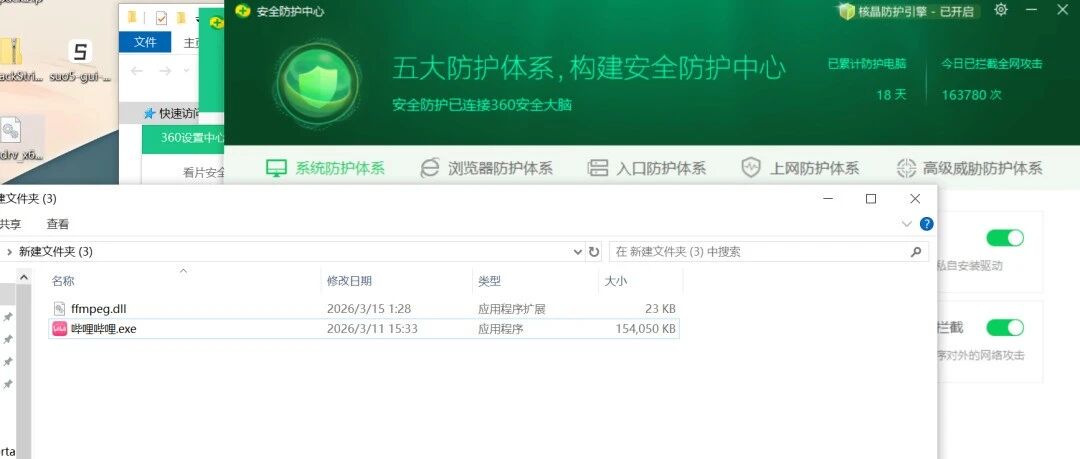Open the 入口防护体系 tab

pos(647,168)
